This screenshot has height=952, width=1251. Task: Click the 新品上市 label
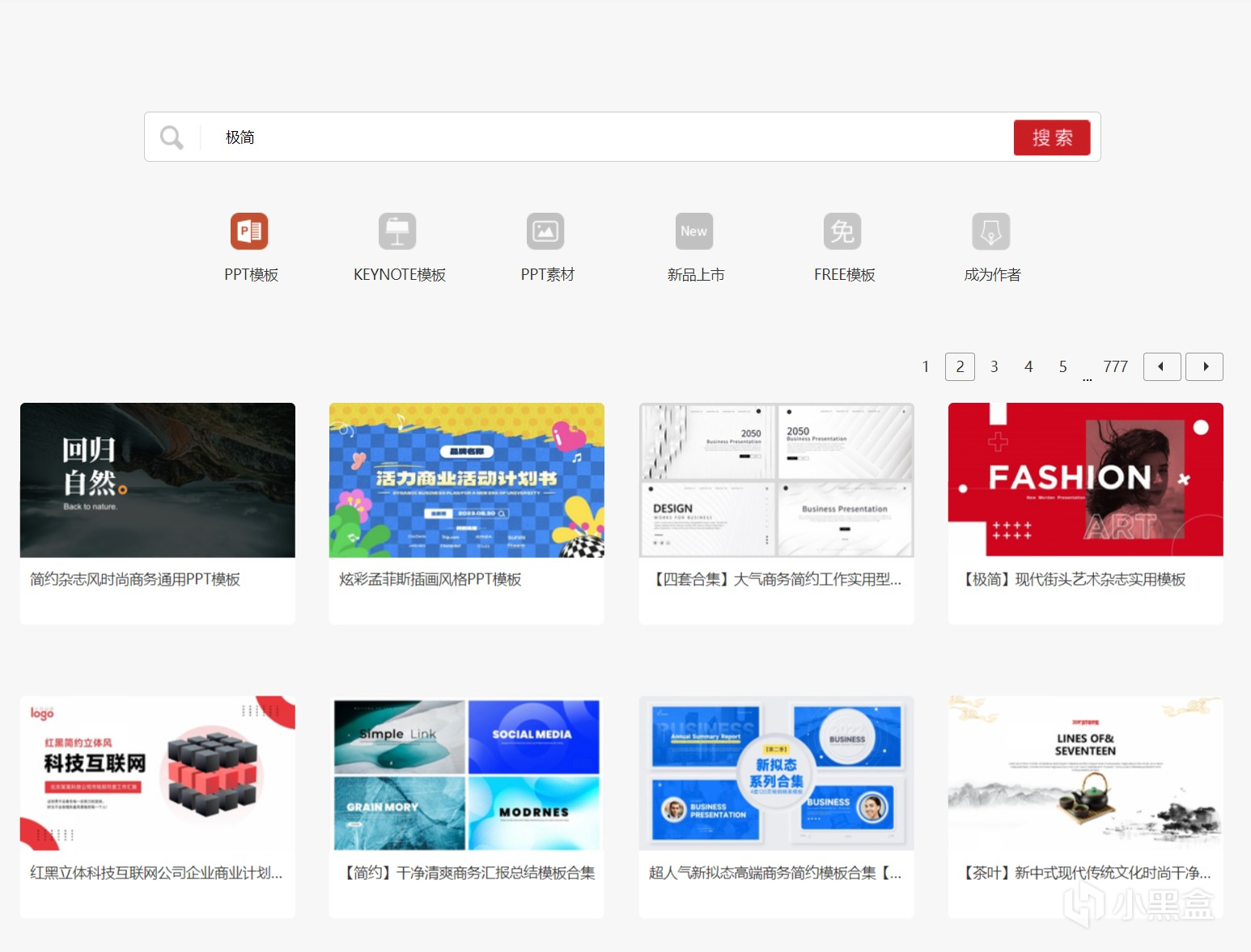[696, 275]
